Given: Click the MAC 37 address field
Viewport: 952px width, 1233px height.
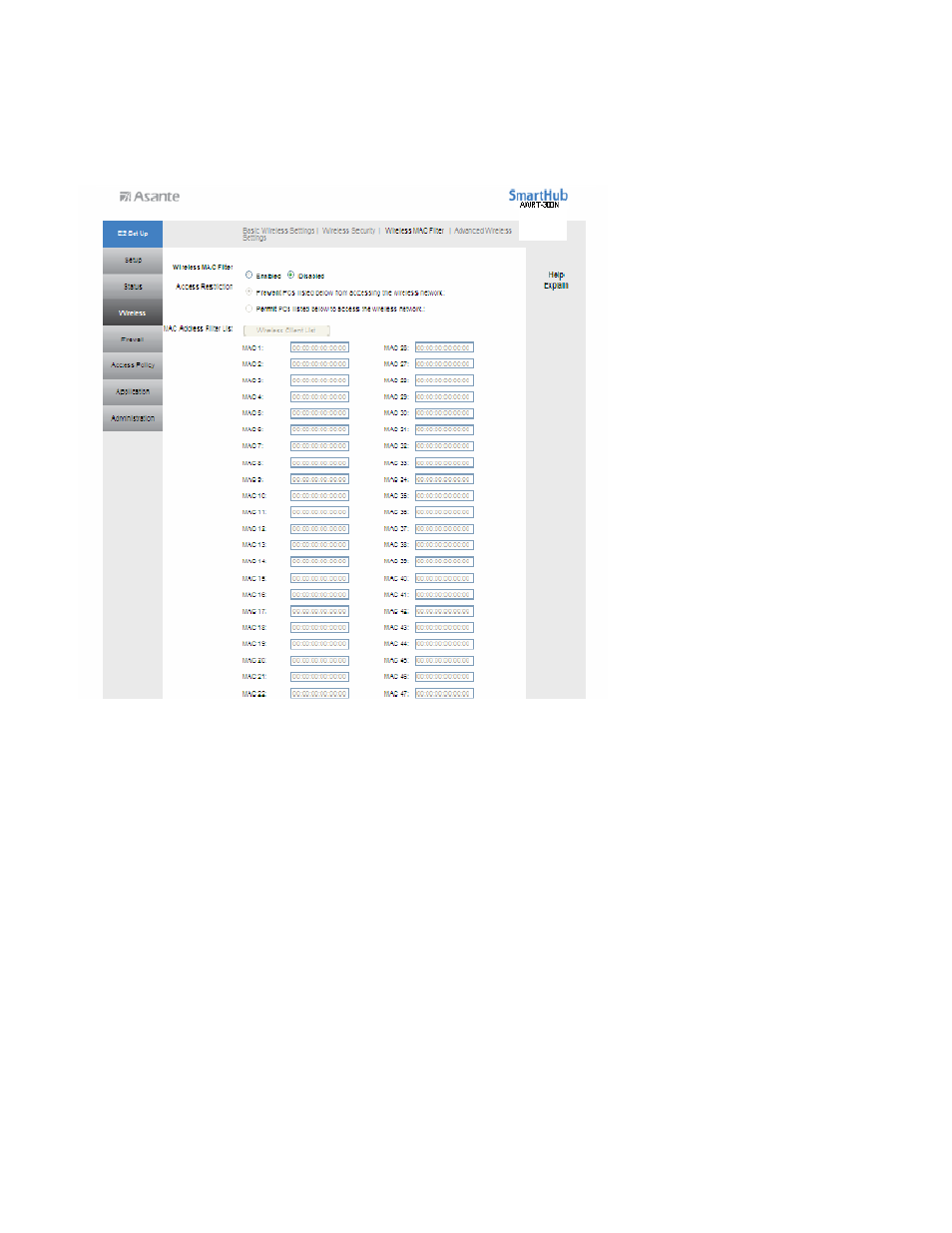Looking at the screenshot, I should pyautogui.click(x=444, y=529).
